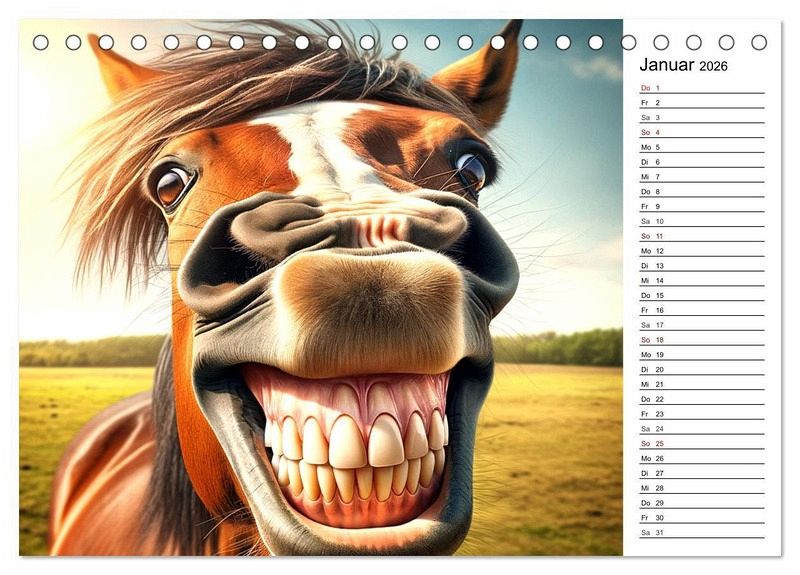Click the red So 18 entry
800x575 pixels.
click(x=701, y=340)
